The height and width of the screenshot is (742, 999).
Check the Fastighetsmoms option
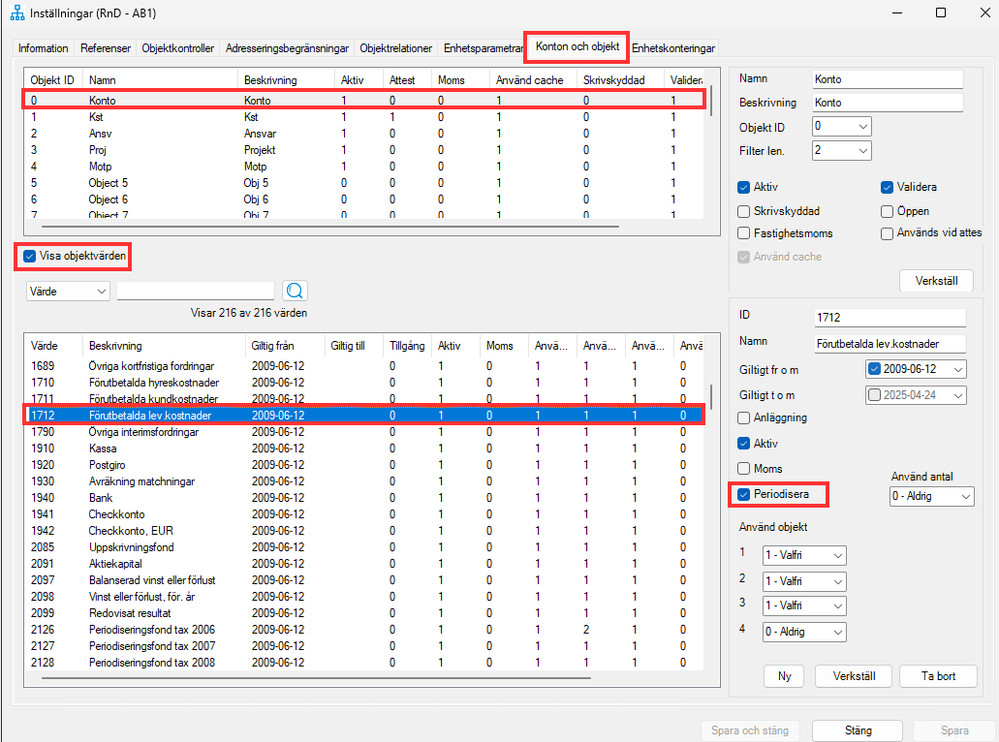[x=744, y=233]
